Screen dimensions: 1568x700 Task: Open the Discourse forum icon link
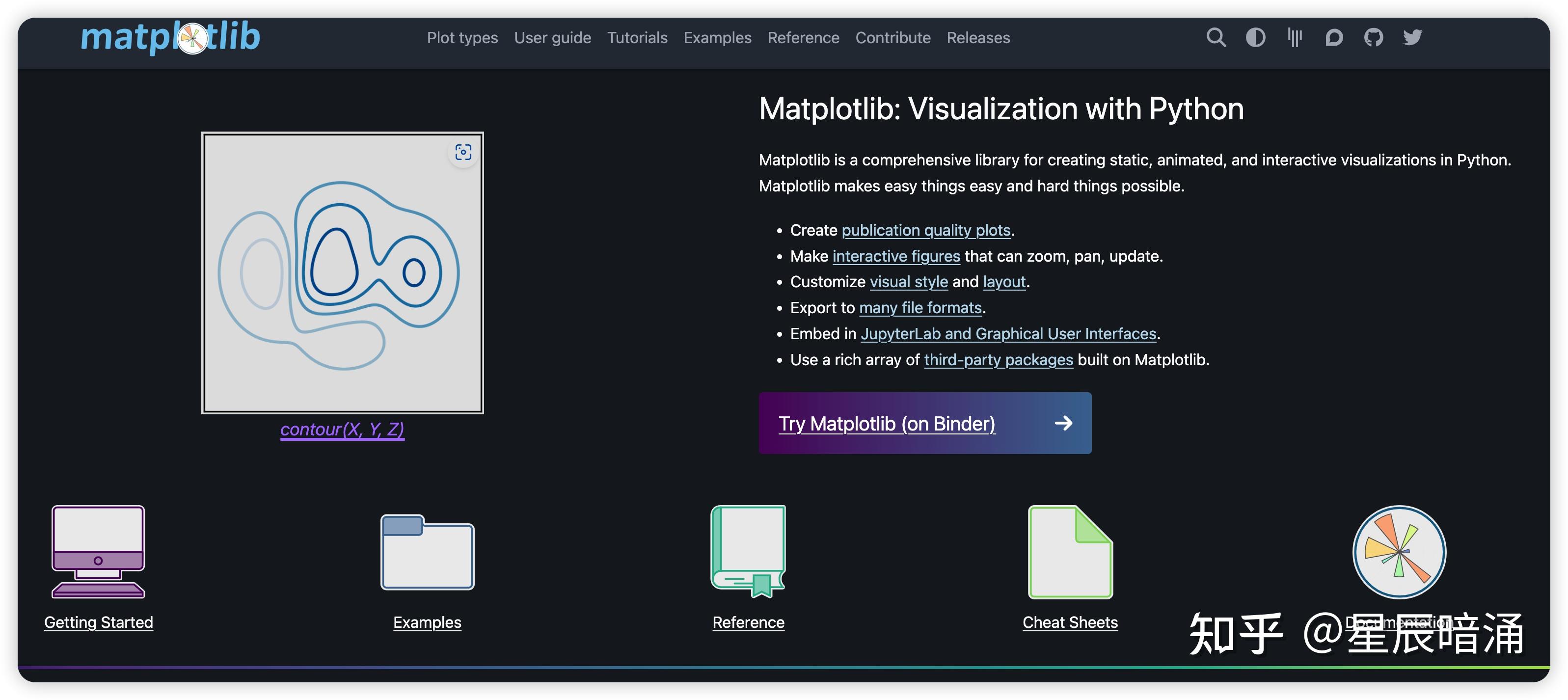[1334, 38]
